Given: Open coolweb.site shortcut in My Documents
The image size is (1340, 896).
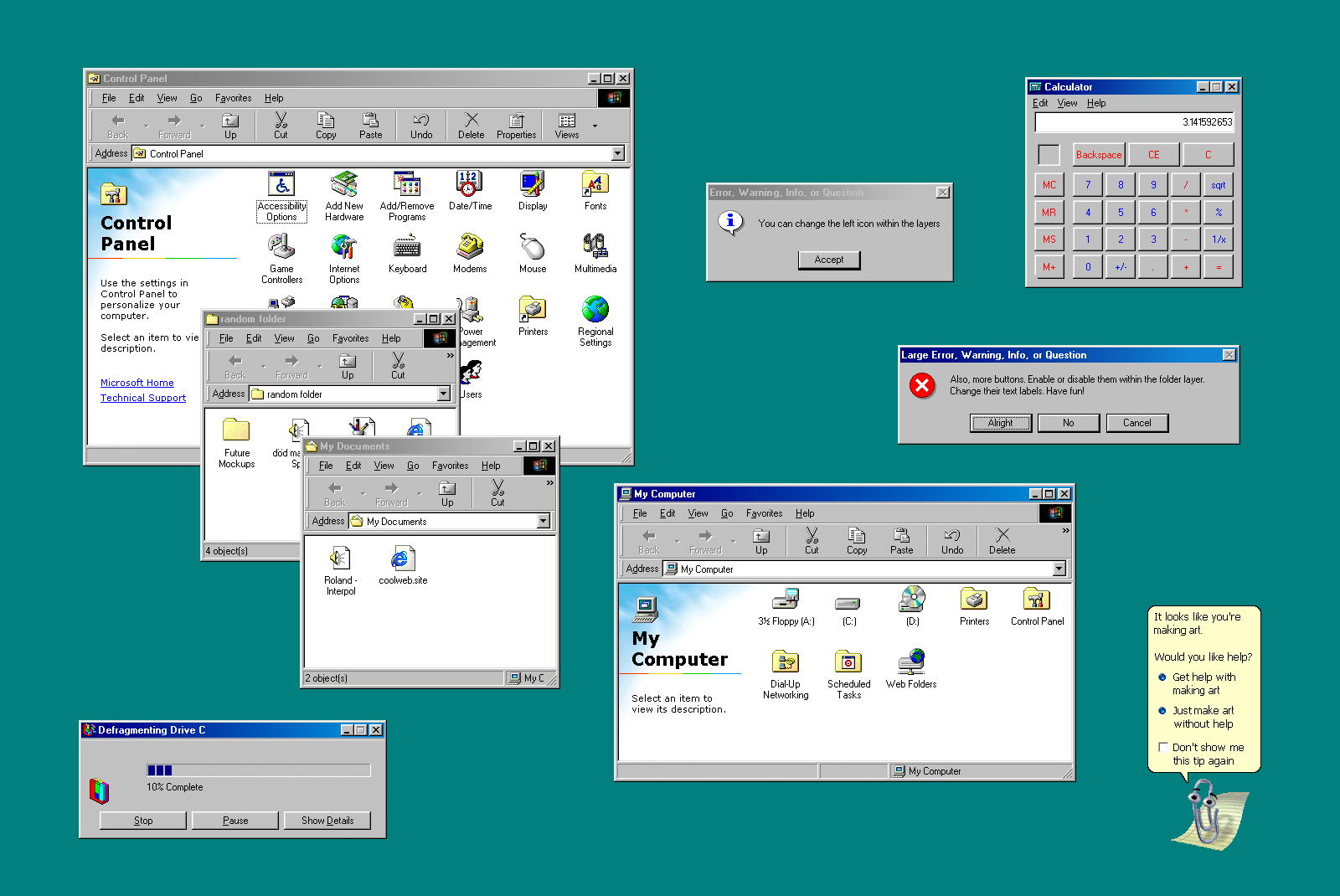Looking at the screenshot, I should (403, 565).
